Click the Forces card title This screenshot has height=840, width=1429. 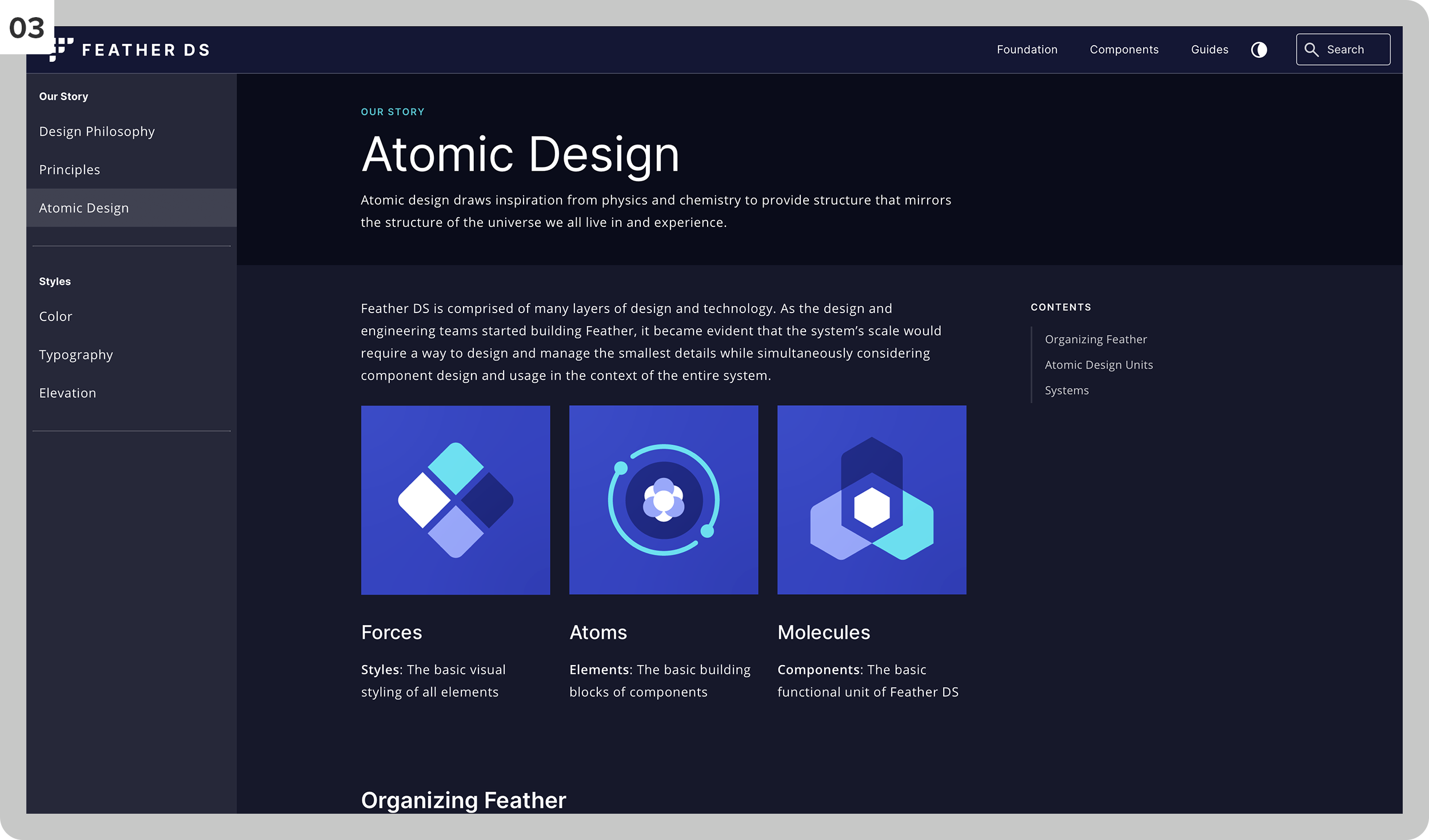(x=392, y=633)
